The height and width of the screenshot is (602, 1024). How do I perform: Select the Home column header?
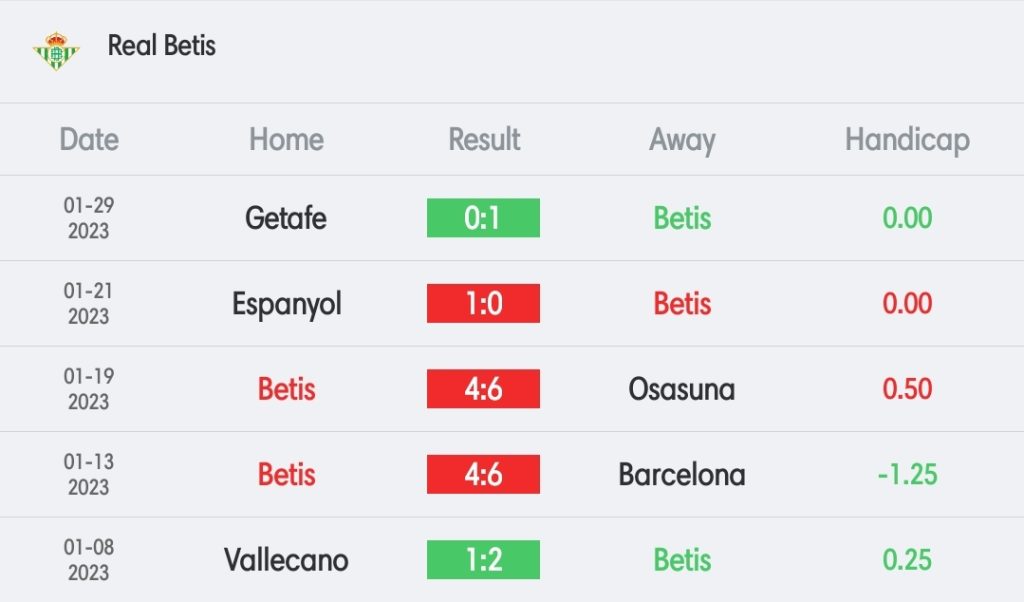(x=286, y=139)
